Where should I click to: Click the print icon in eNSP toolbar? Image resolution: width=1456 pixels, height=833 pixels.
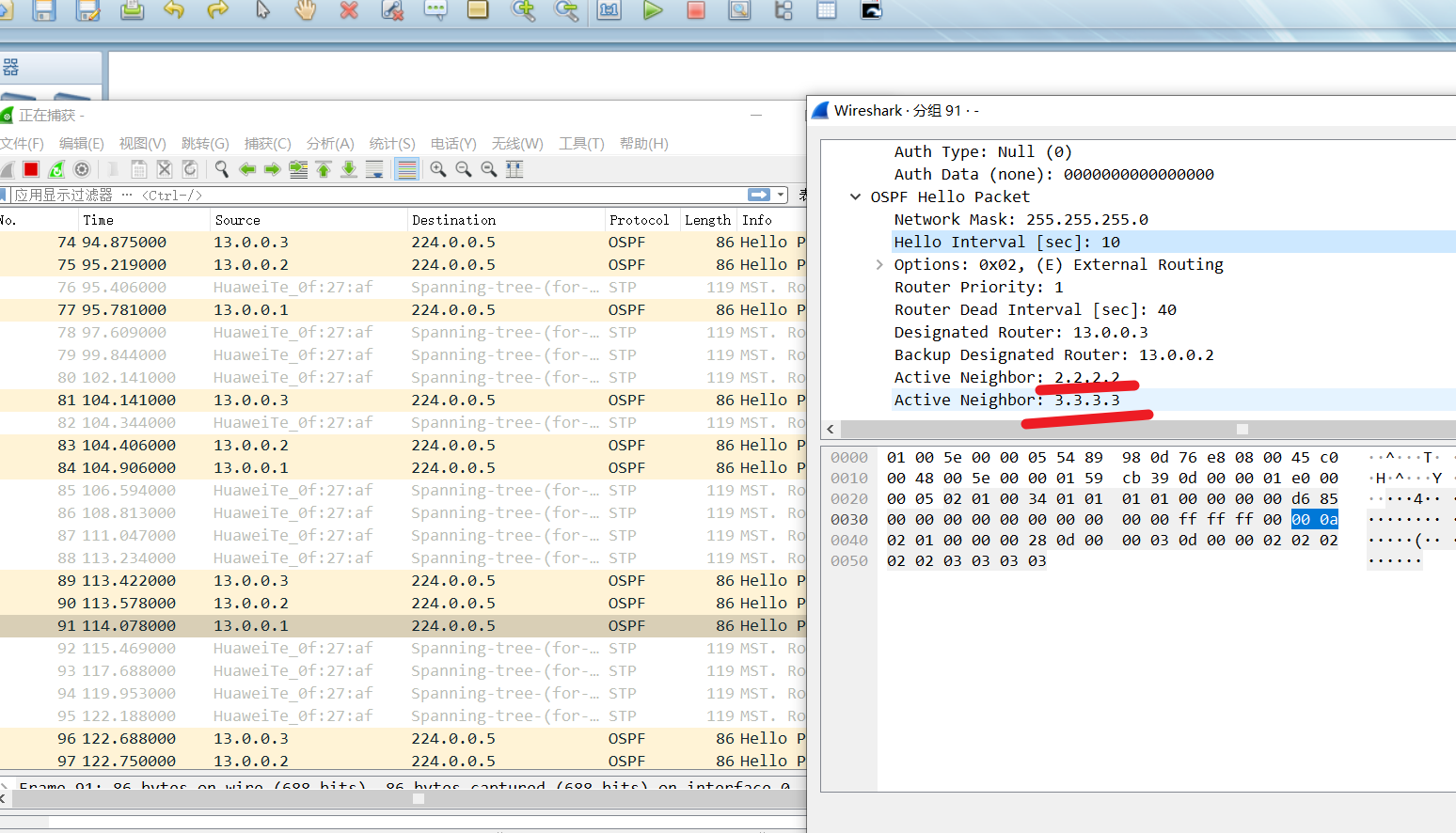coord(133,10)
